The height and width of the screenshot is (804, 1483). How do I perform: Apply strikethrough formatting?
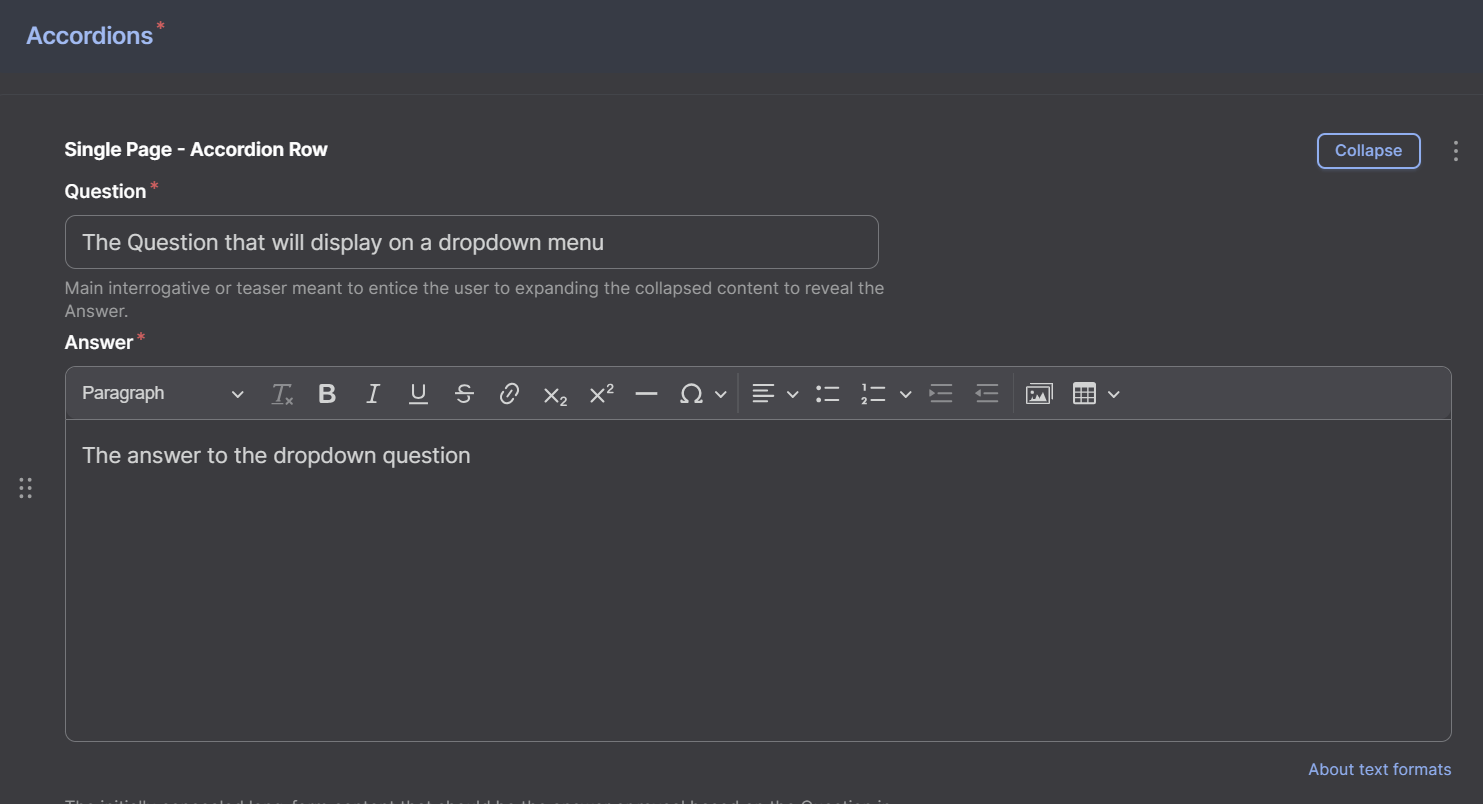pyautogui.click(x=464, y=394)
